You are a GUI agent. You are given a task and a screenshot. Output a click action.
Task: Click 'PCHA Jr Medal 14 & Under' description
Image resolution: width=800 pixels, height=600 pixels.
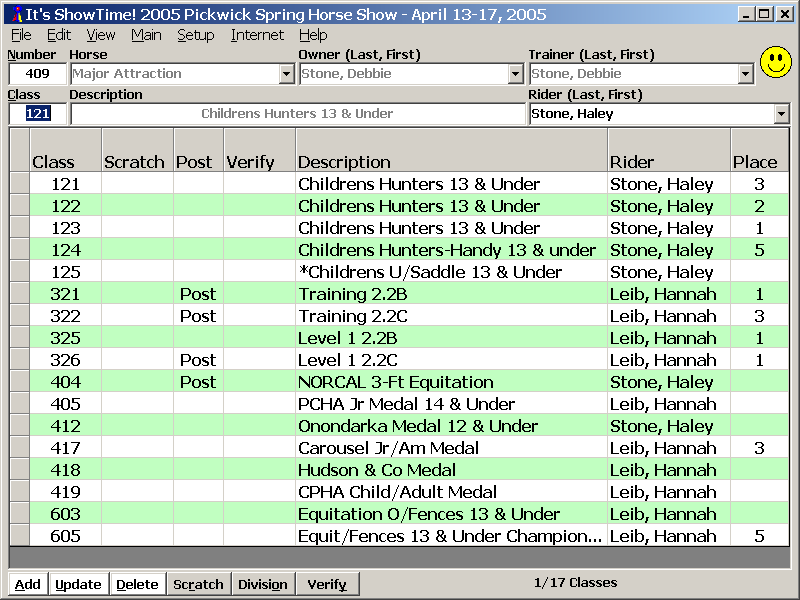point(407,404)
